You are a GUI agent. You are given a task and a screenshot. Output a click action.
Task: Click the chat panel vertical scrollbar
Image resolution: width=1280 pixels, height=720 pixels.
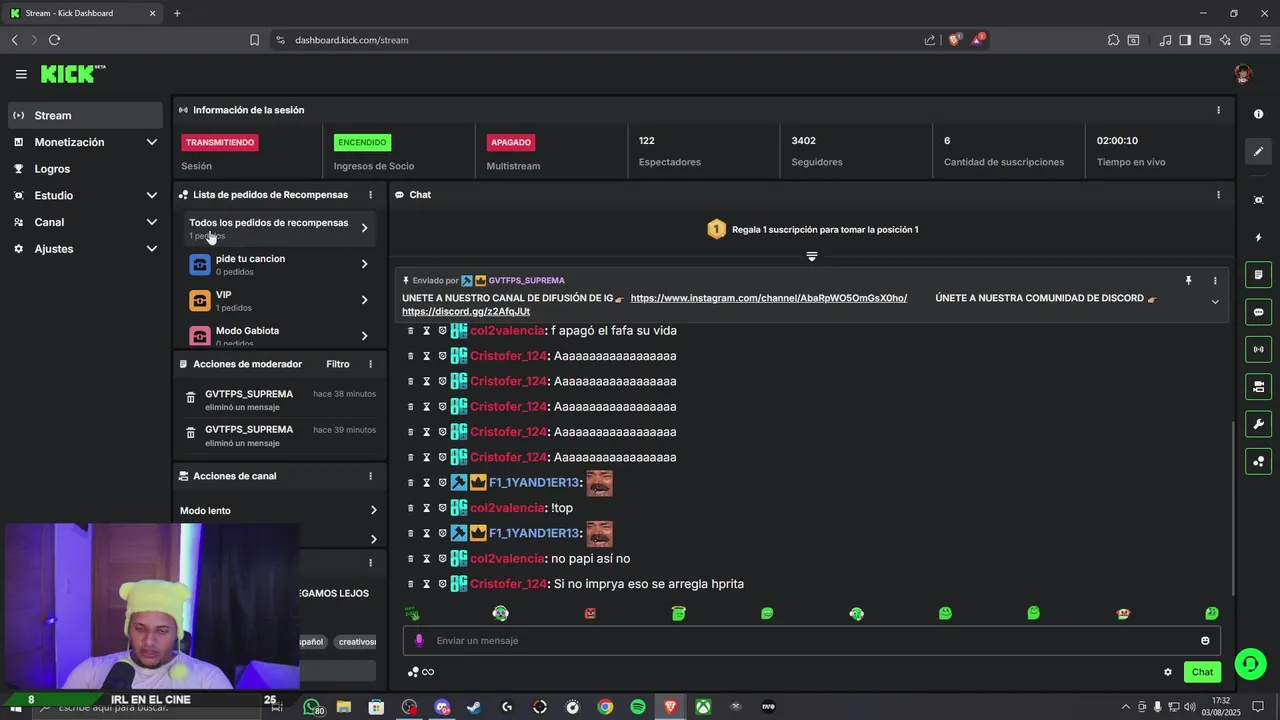1232,508
